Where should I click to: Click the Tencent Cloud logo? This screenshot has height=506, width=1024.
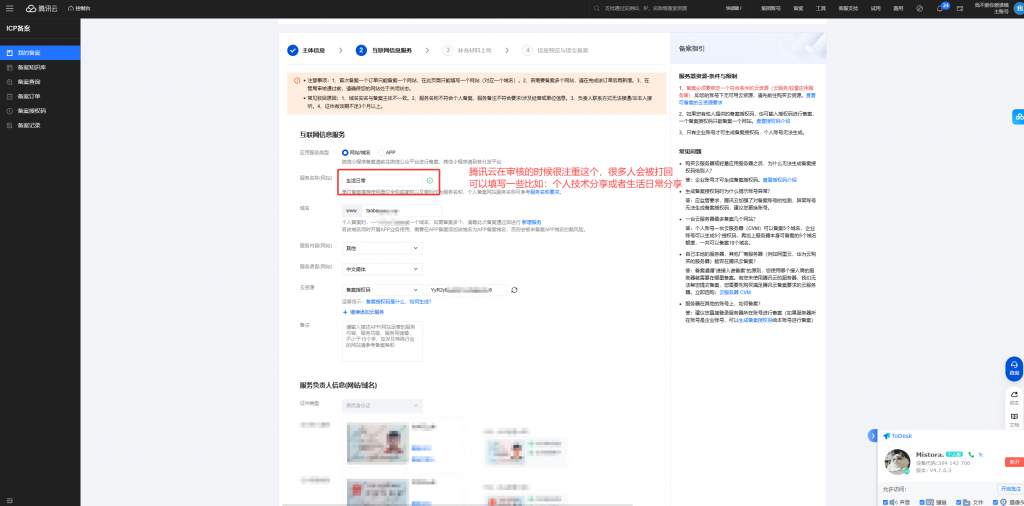[40, 8]
